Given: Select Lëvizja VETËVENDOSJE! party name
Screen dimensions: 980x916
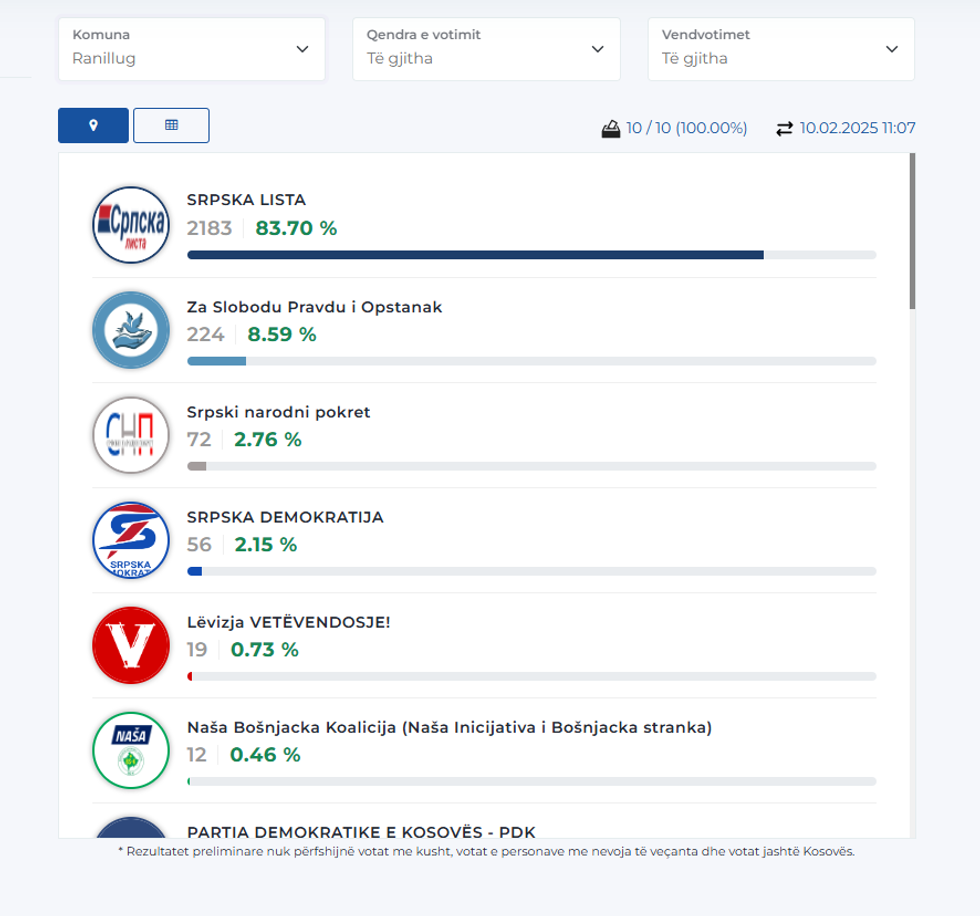Looking at the screenshot, I should coord(288,622).
